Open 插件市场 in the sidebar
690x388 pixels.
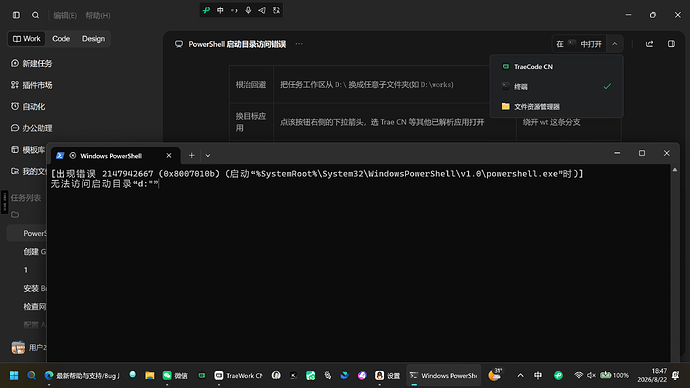coord(31,85)
